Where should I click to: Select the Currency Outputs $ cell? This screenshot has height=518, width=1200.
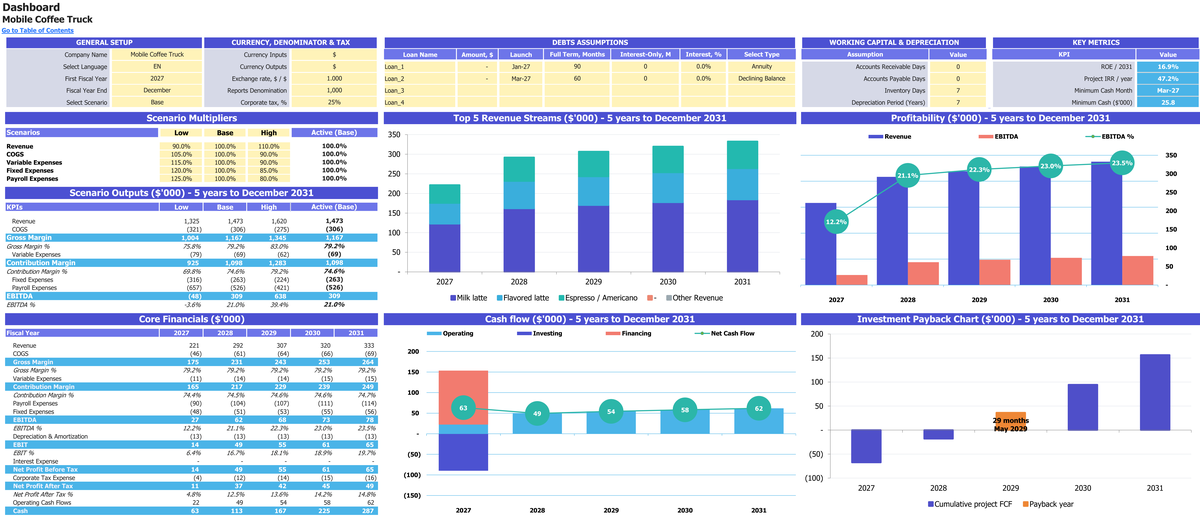[334, 66]
